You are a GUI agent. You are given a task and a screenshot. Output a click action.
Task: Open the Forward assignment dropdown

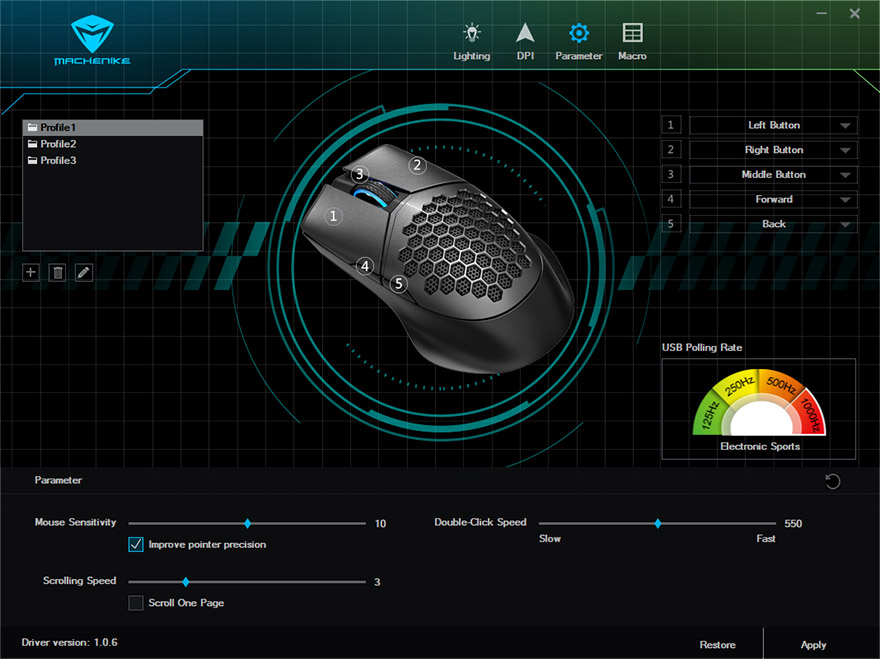tap(773, 199)
